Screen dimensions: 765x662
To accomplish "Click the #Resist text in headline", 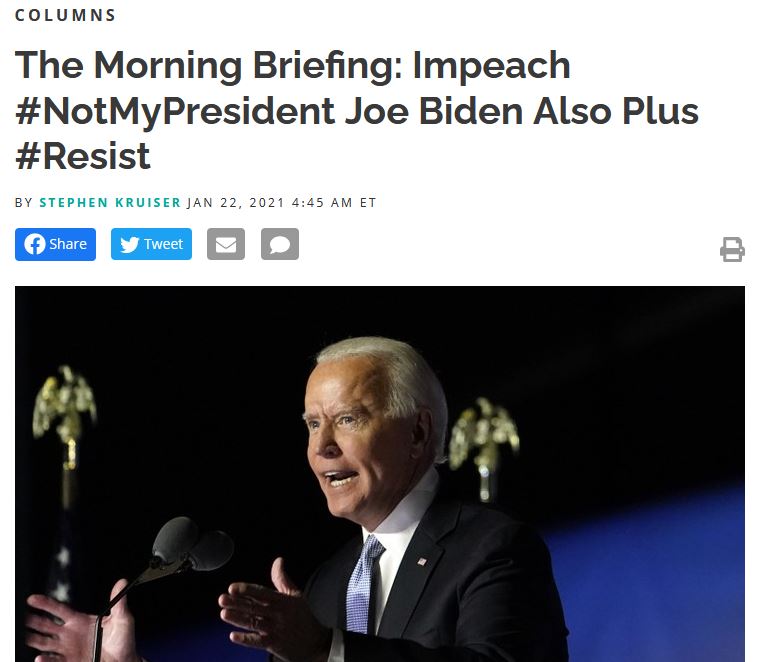I will point(82,157).
